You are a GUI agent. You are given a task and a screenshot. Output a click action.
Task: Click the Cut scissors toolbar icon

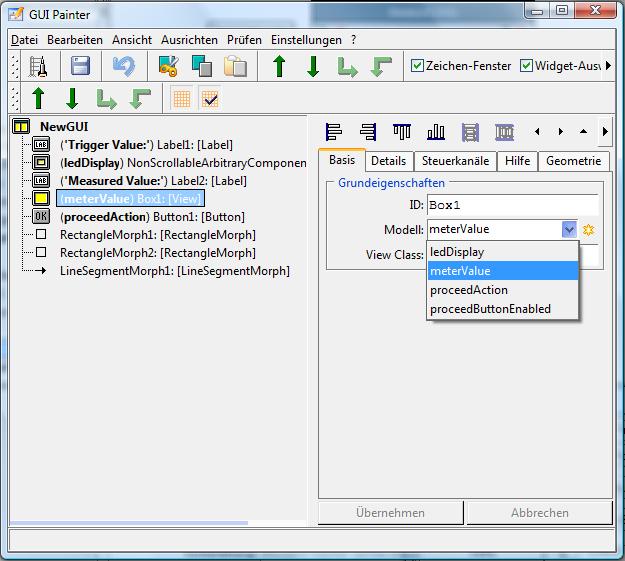coord(168,67)
